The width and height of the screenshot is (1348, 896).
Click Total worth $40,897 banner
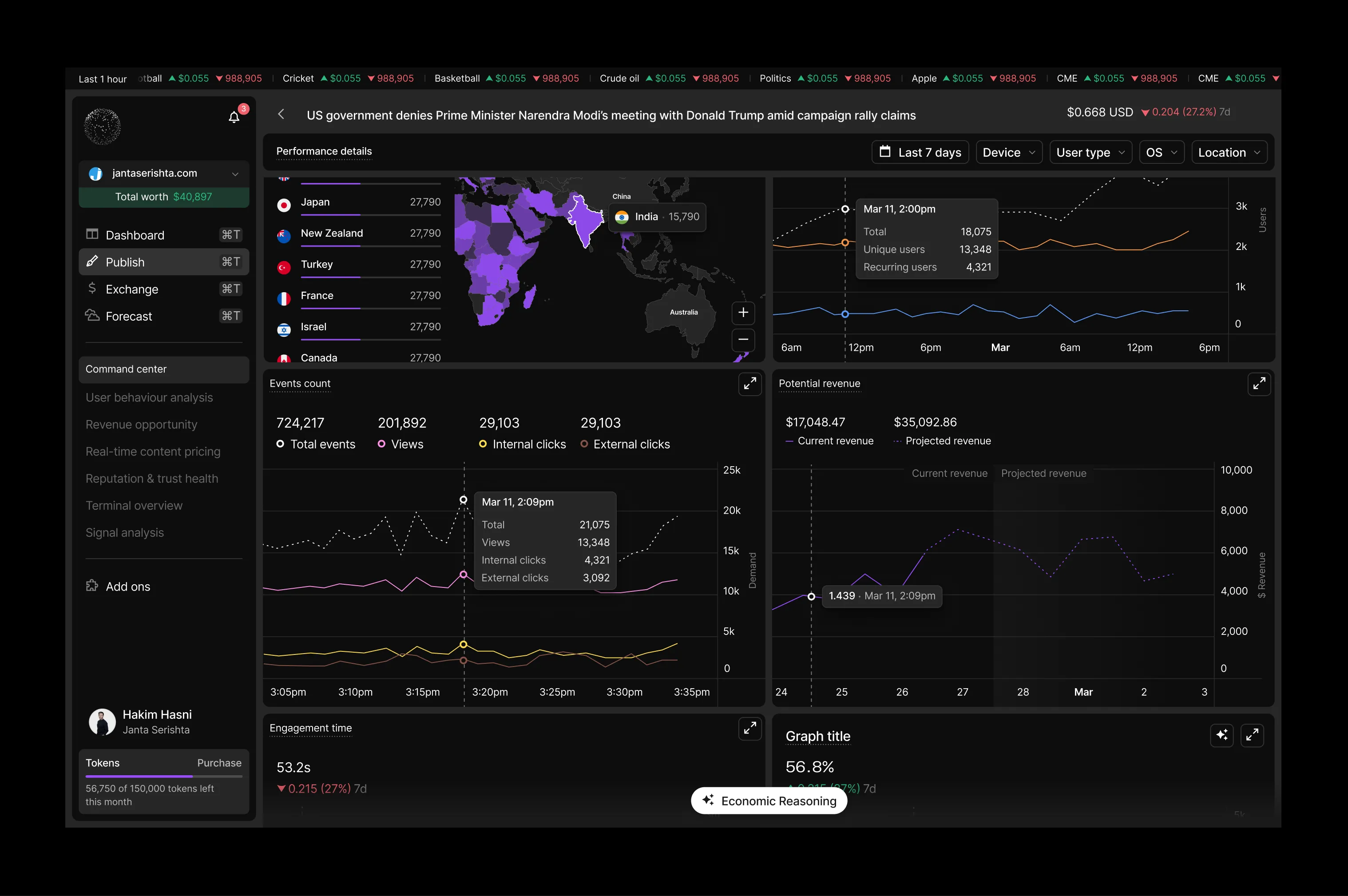tap(164, 197)
